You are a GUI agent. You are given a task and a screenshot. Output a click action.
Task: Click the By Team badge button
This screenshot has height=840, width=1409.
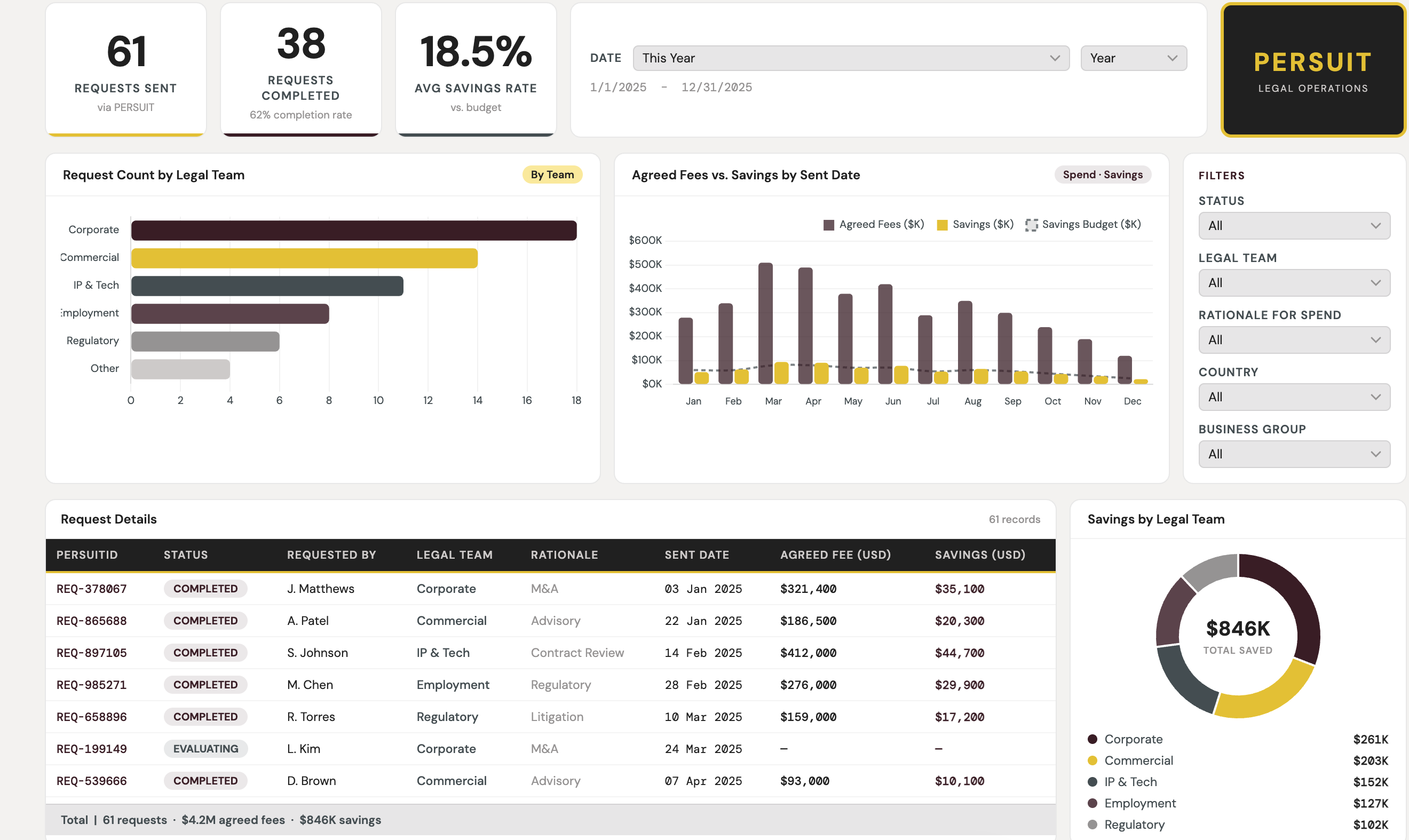(552, 175)
